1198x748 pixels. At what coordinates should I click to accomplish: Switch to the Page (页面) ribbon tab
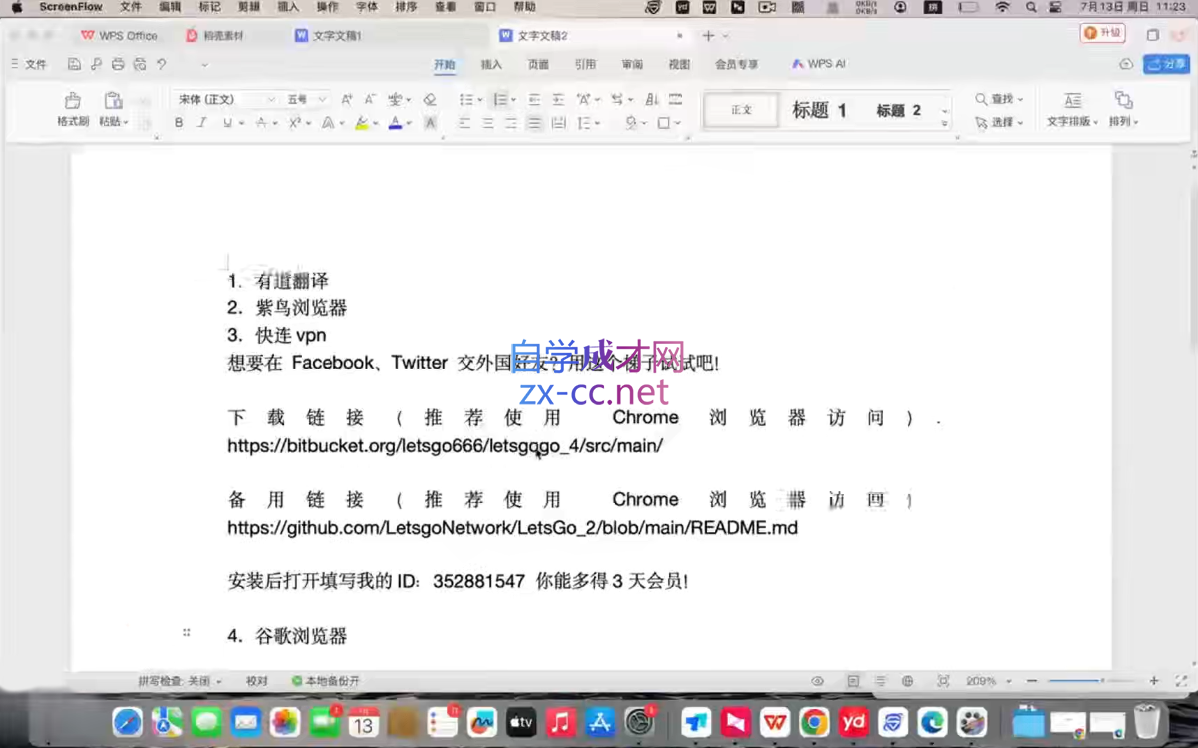click(x=538, y=64)
